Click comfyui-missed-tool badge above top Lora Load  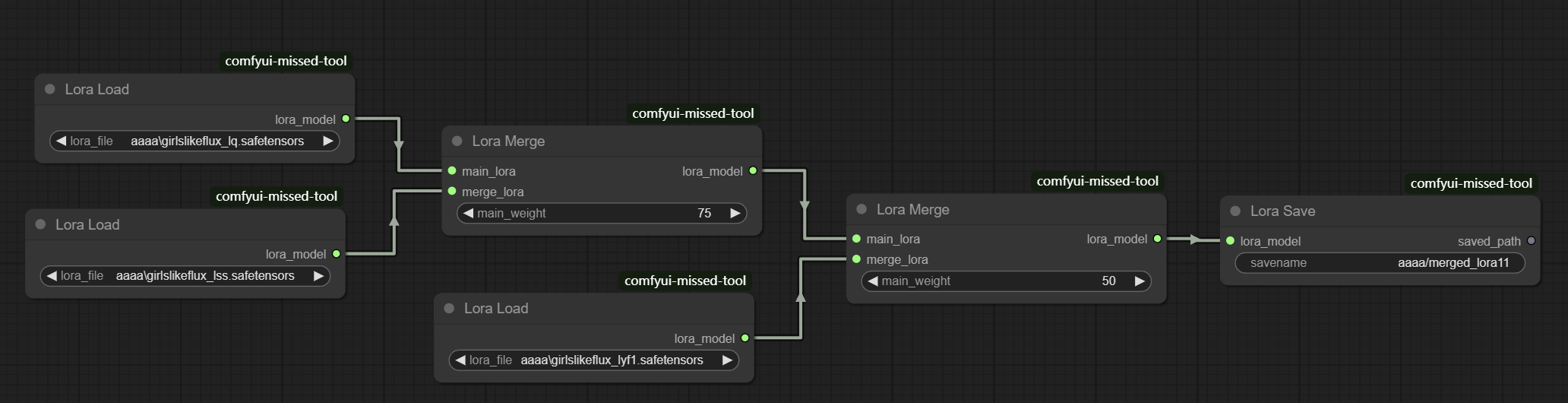(x=286, y=61)
